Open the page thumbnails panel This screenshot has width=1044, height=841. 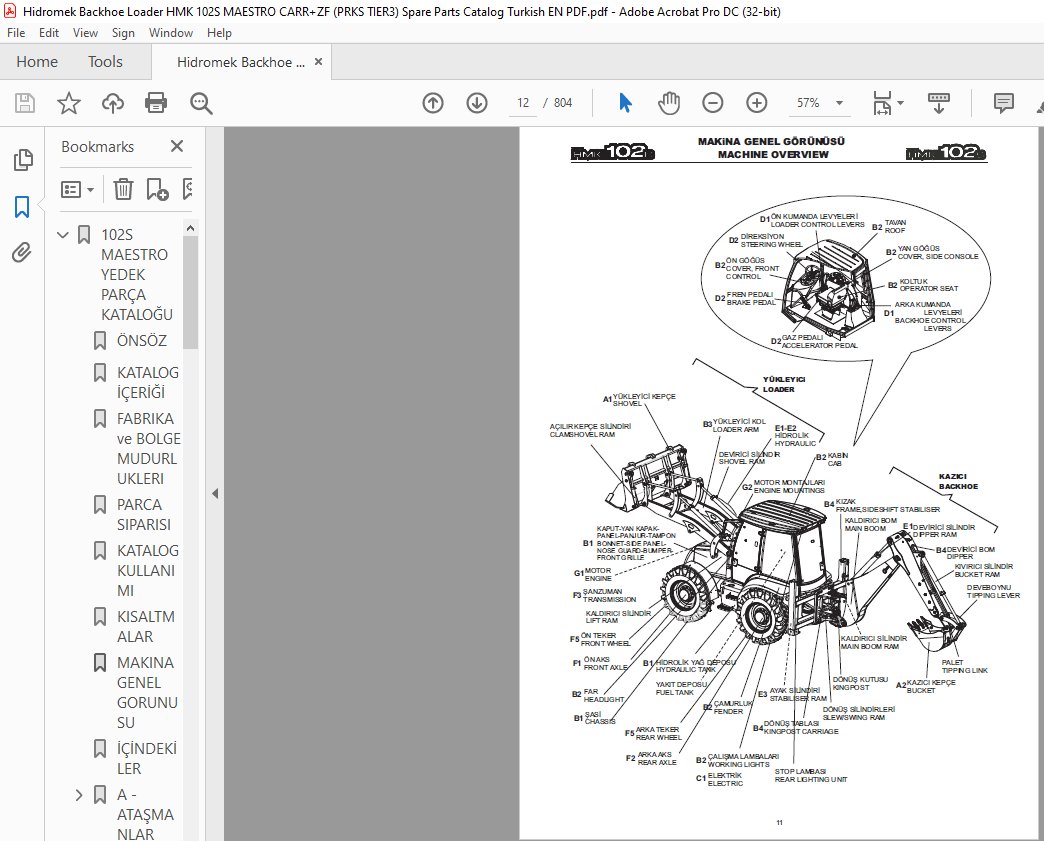point(23,160)
